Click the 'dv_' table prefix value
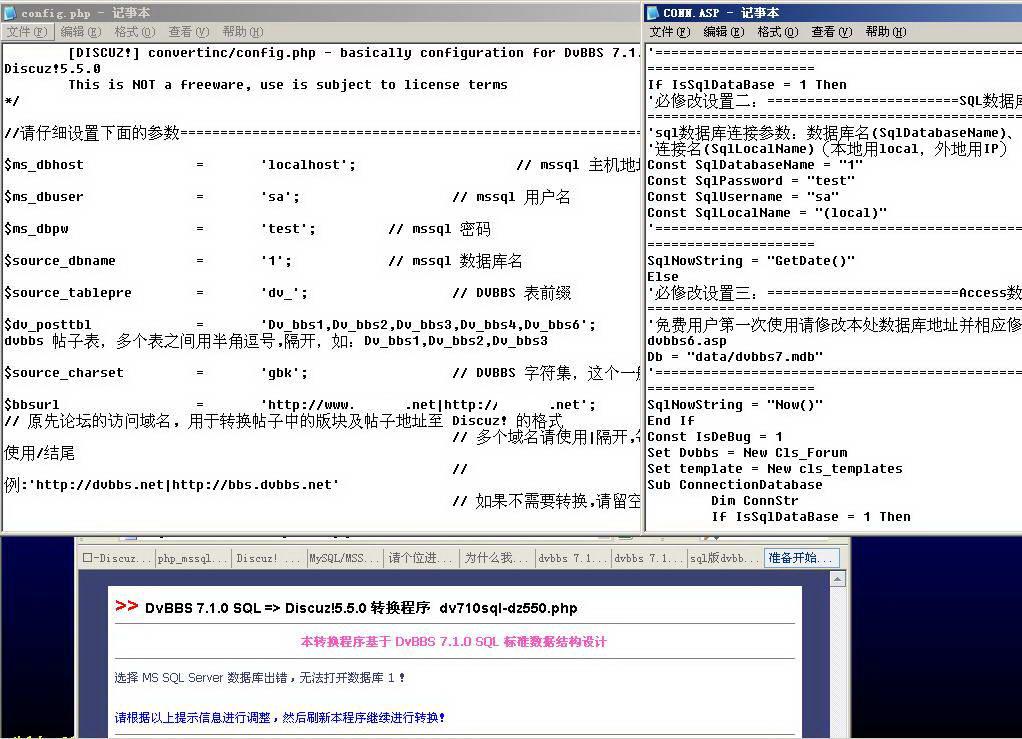1022x739 pixels. coord(284,293)
